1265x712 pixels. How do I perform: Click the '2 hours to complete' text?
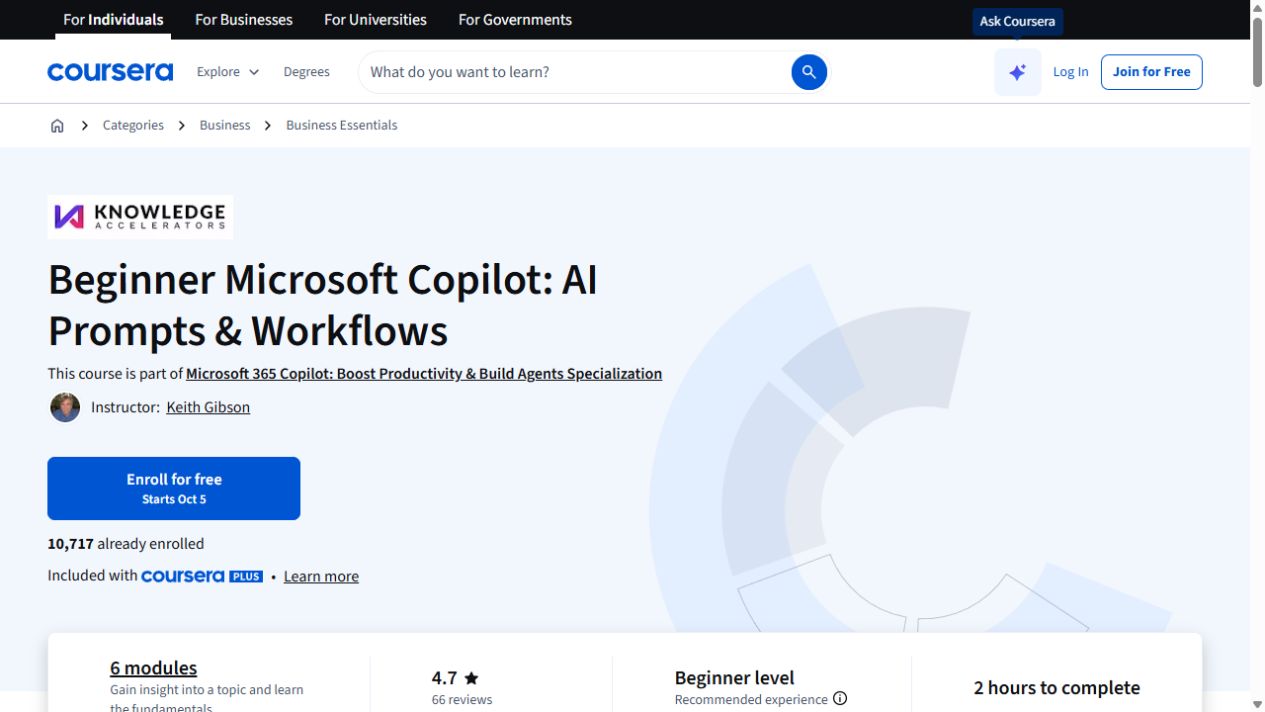1057,687
